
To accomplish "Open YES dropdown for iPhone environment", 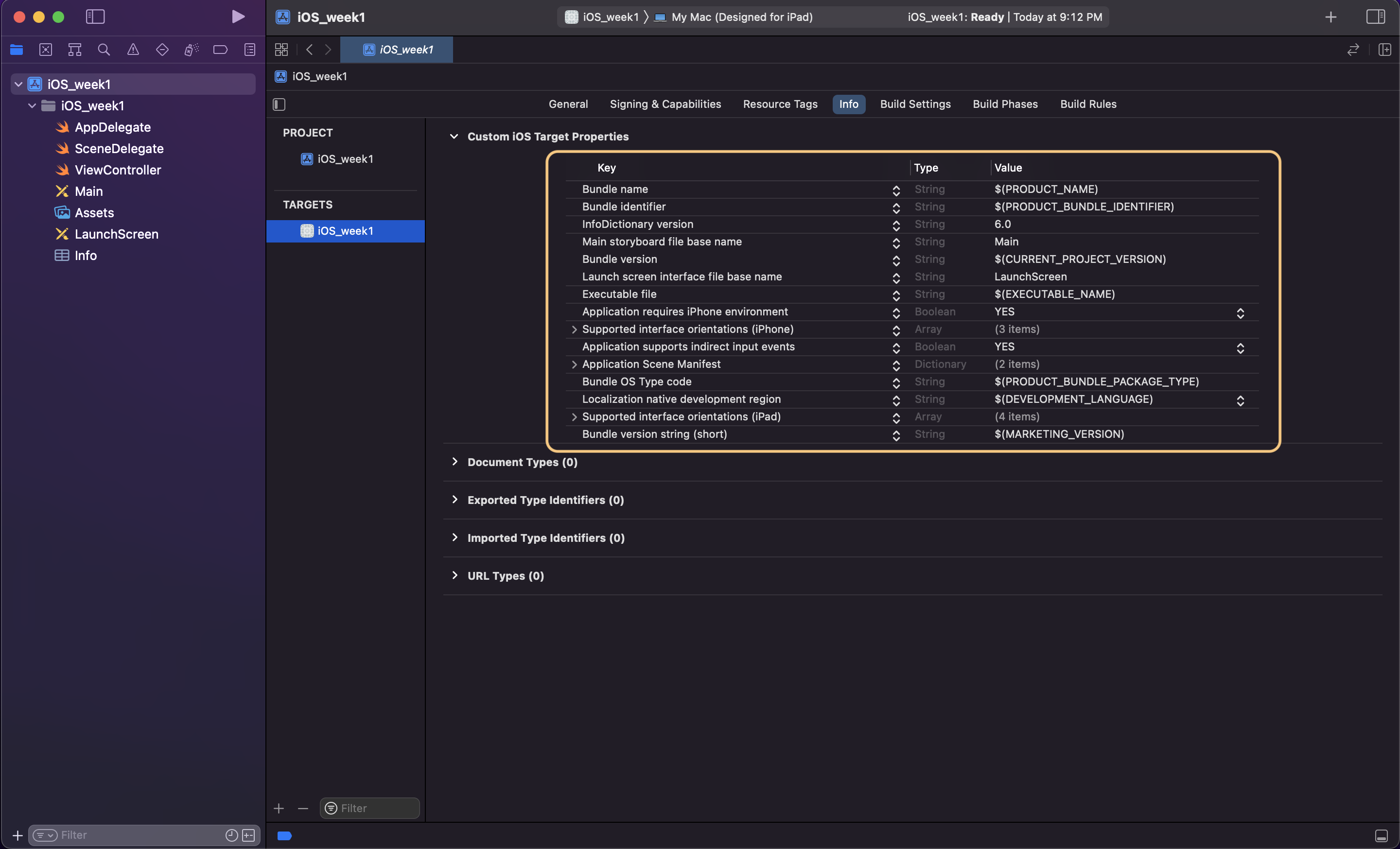I will click(1240, 312).
